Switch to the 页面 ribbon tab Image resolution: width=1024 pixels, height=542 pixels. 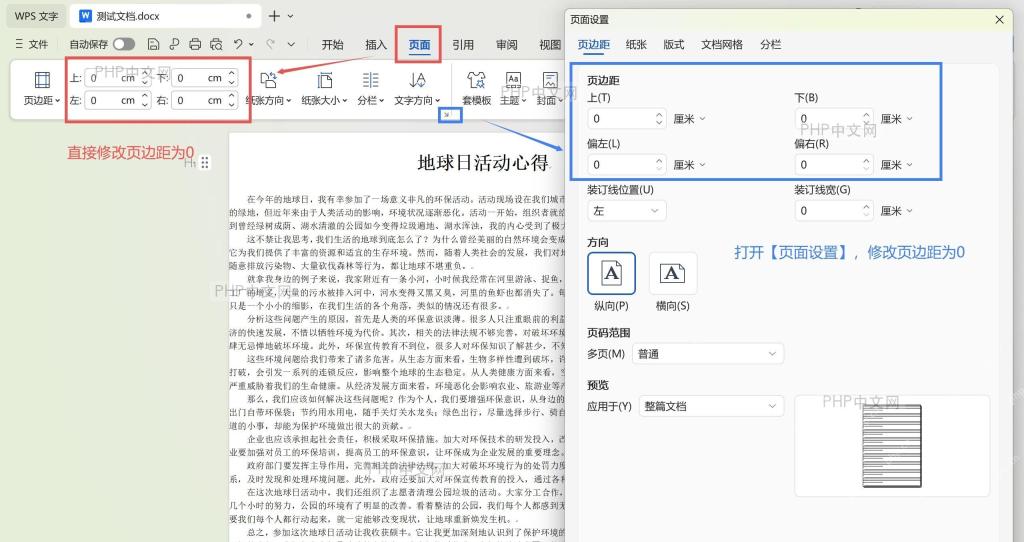[x=419, y=44]
